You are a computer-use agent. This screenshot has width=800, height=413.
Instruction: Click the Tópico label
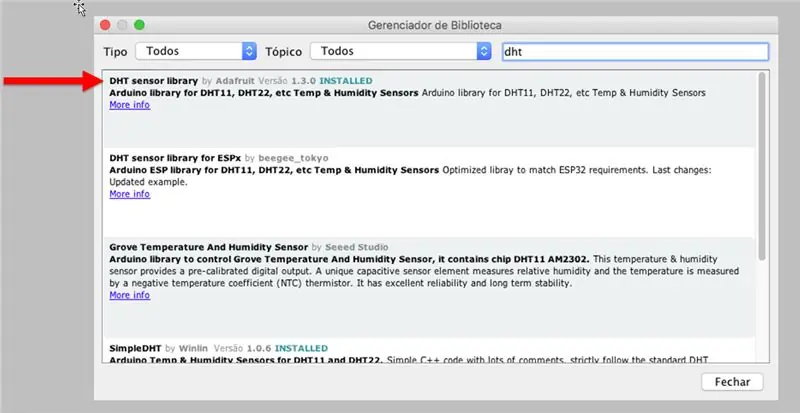pyautogui.click(x=284, y=52)
